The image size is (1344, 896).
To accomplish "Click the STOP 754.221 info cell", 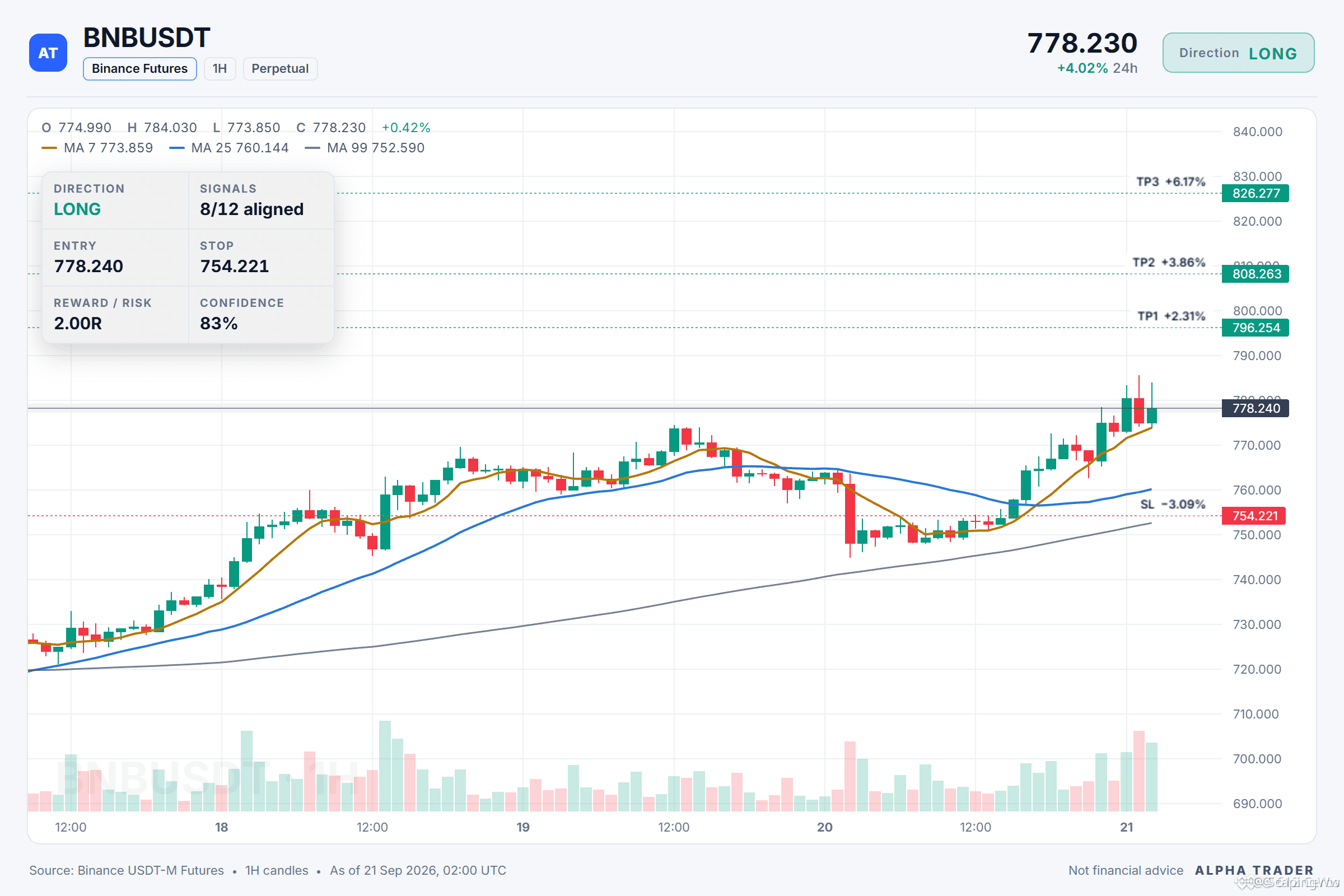I will [261, 258].
